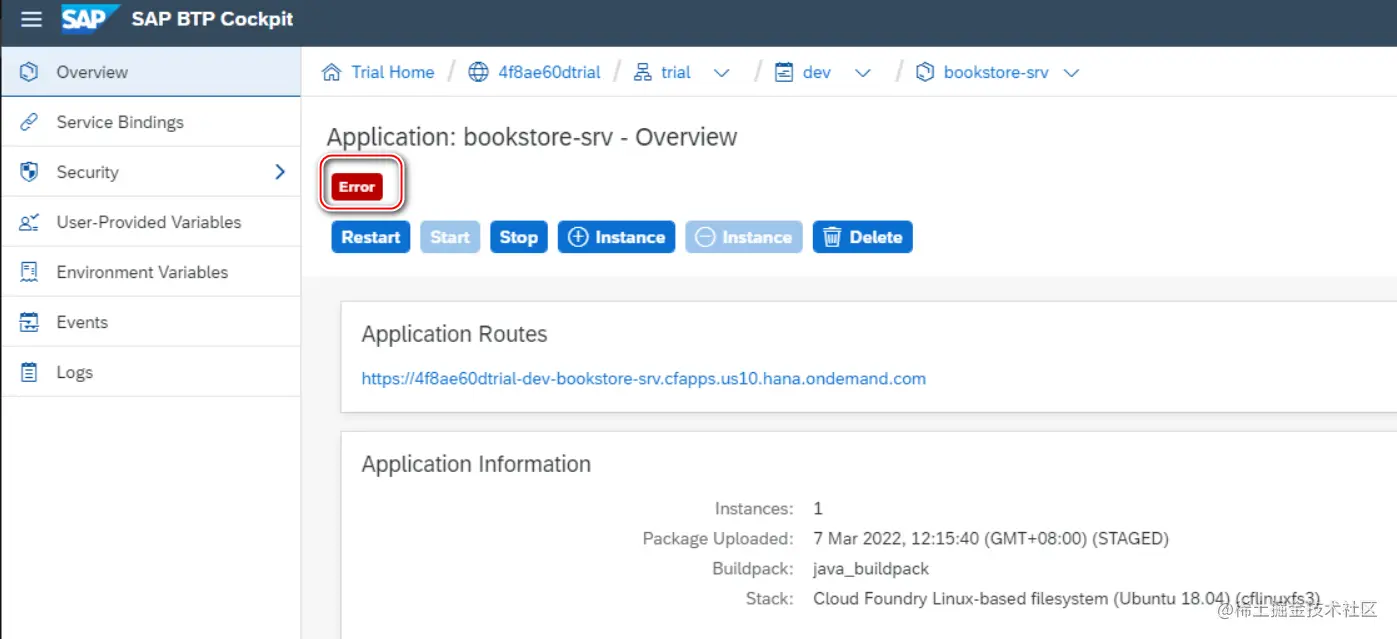The height and width of the screenshot is (639, 1397).
Task: Click the User-Provided Variables icon
Action: pyautogui.click(x=29, y=222)
